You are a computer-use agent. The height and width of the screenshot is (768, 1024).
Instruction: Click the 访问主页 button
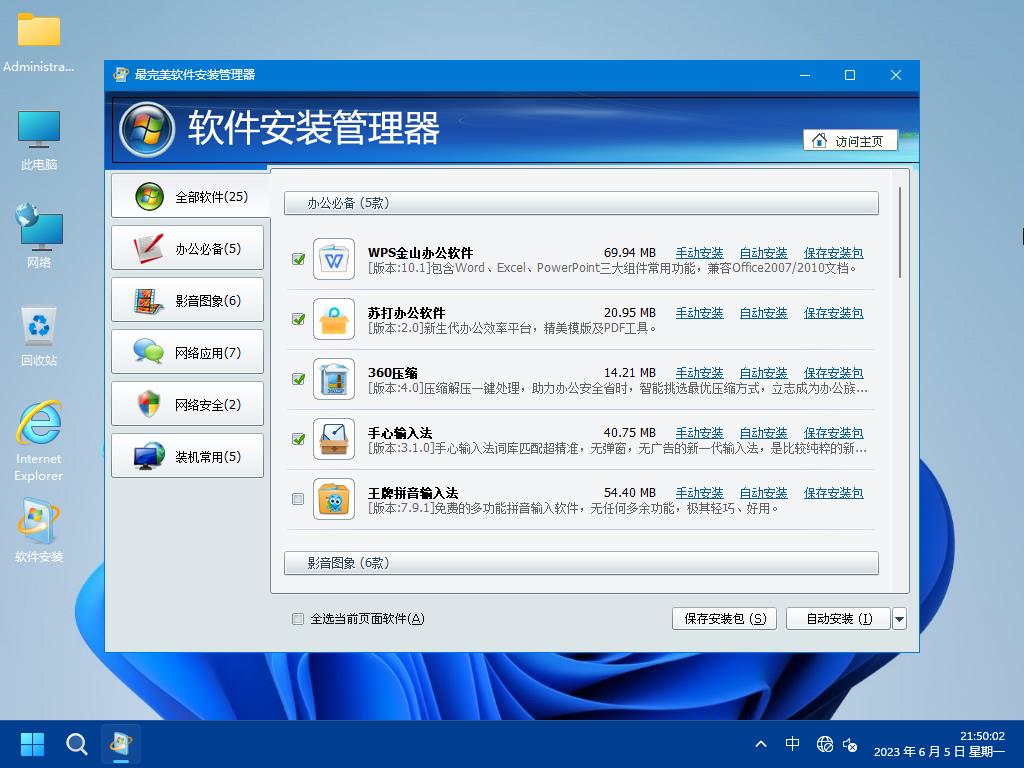[x=850, y=141]
